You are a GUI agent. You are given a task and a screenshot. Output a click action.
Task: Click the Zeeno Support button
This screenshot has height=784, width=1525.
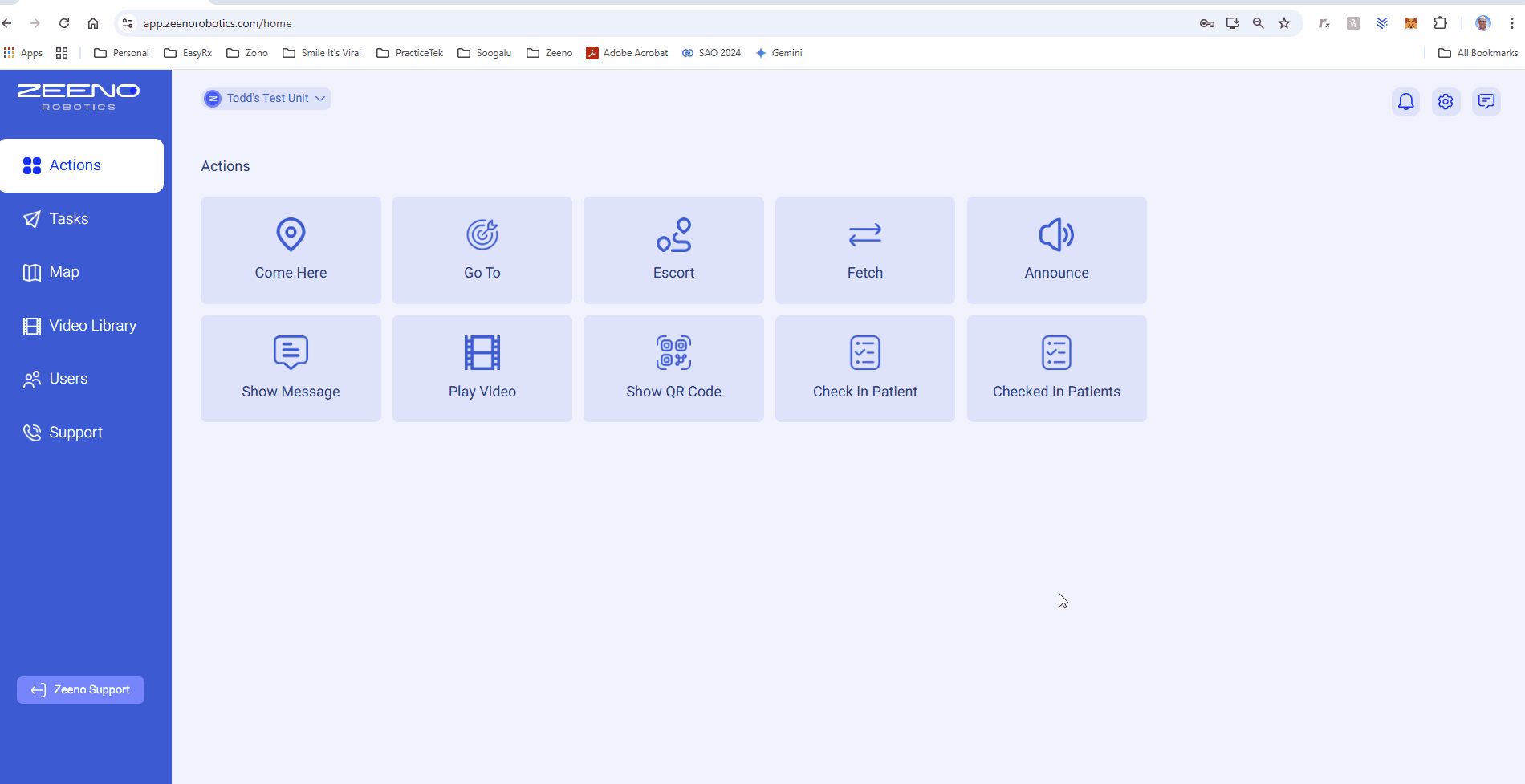coord(80,690)
